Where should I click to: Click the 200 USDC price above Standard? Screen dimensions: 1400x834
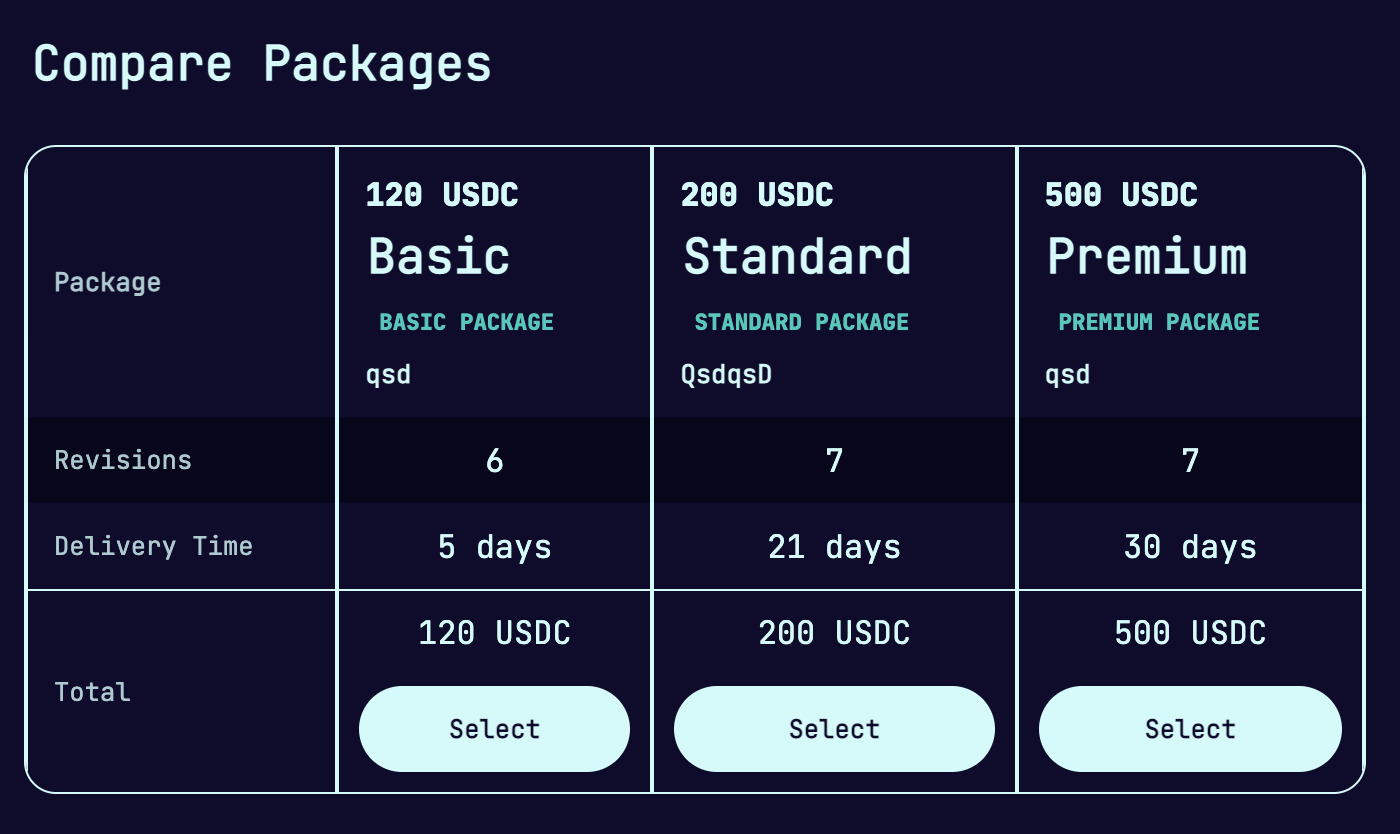click(757, 195)
